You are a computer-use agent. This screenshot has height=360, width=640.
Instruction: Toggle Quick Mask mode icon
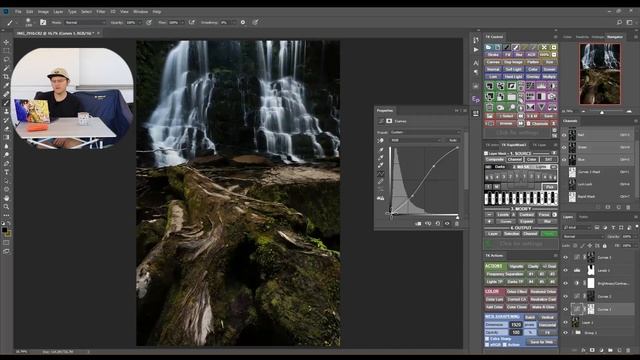tap(6, 243)
